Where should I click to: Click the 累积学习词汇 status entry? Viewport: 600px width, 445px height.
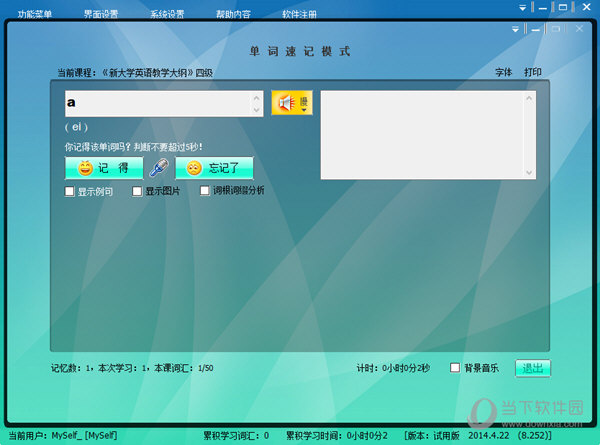(236, 435)
